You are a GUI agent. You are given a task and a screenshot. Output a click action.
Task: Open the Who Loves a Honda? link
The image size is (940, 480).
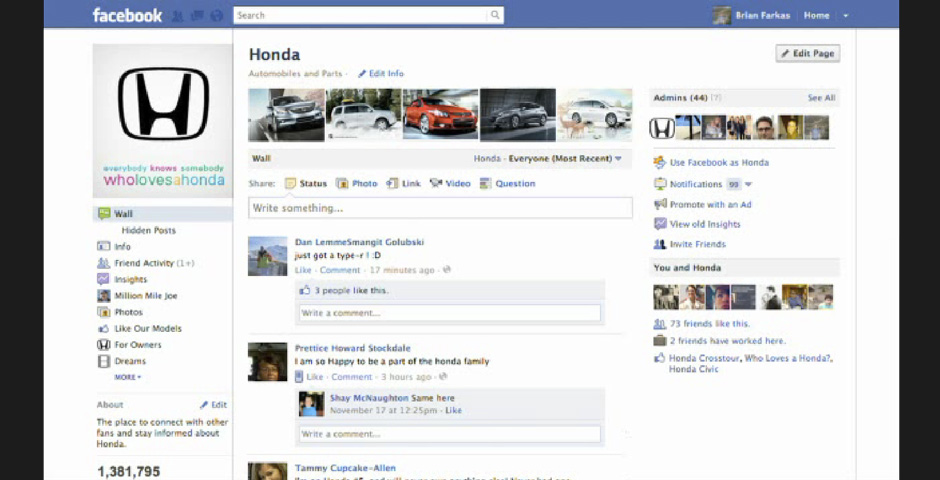788,358
